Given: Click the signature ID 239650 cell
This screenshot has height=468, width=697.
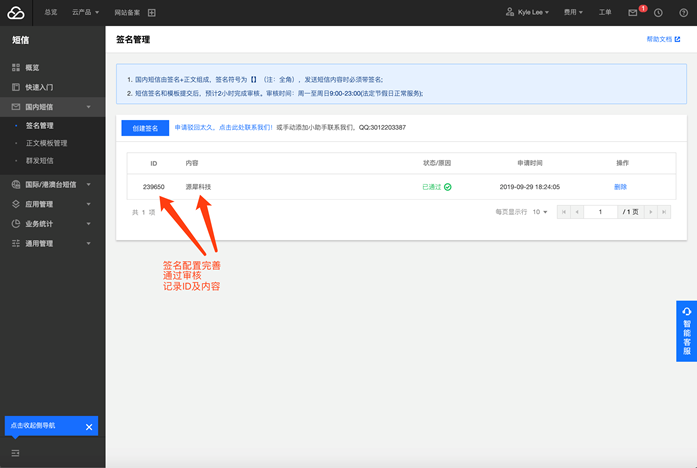Looking at the screenshot, I should (153, 187).
